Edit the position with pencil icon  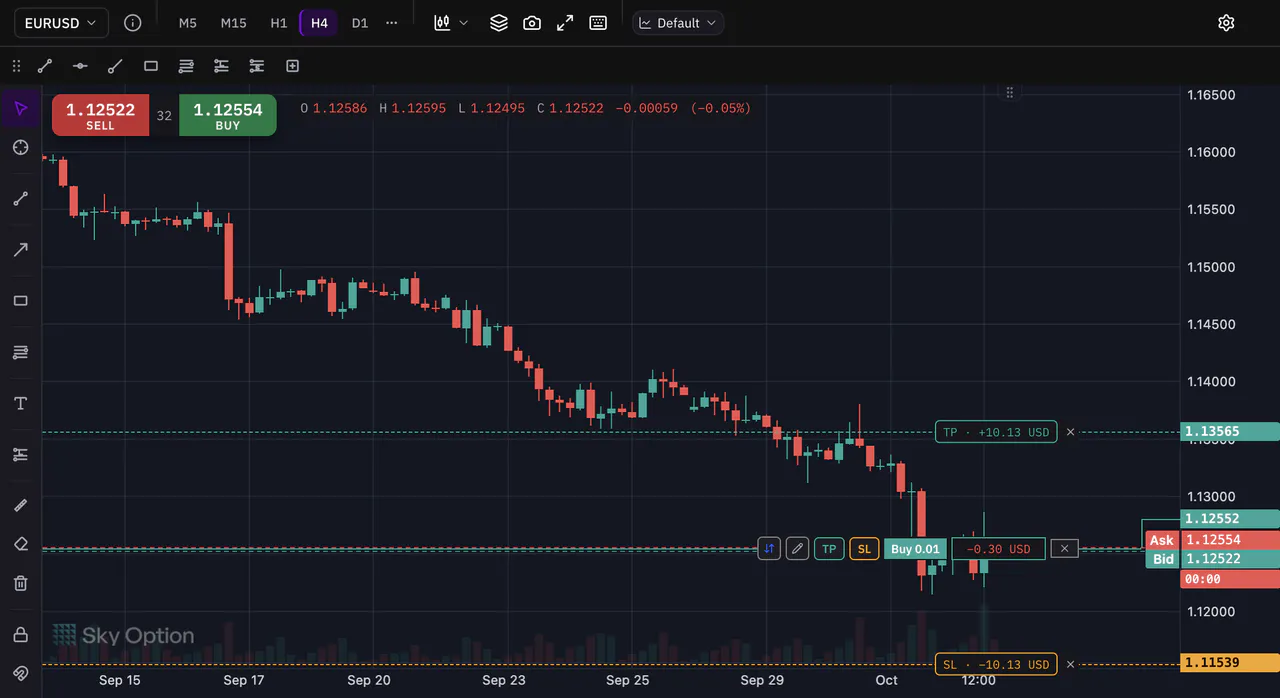(797, 549)
